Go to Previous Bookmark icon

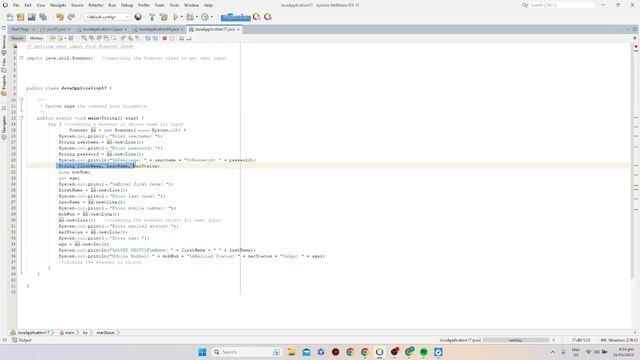point(123,38)
